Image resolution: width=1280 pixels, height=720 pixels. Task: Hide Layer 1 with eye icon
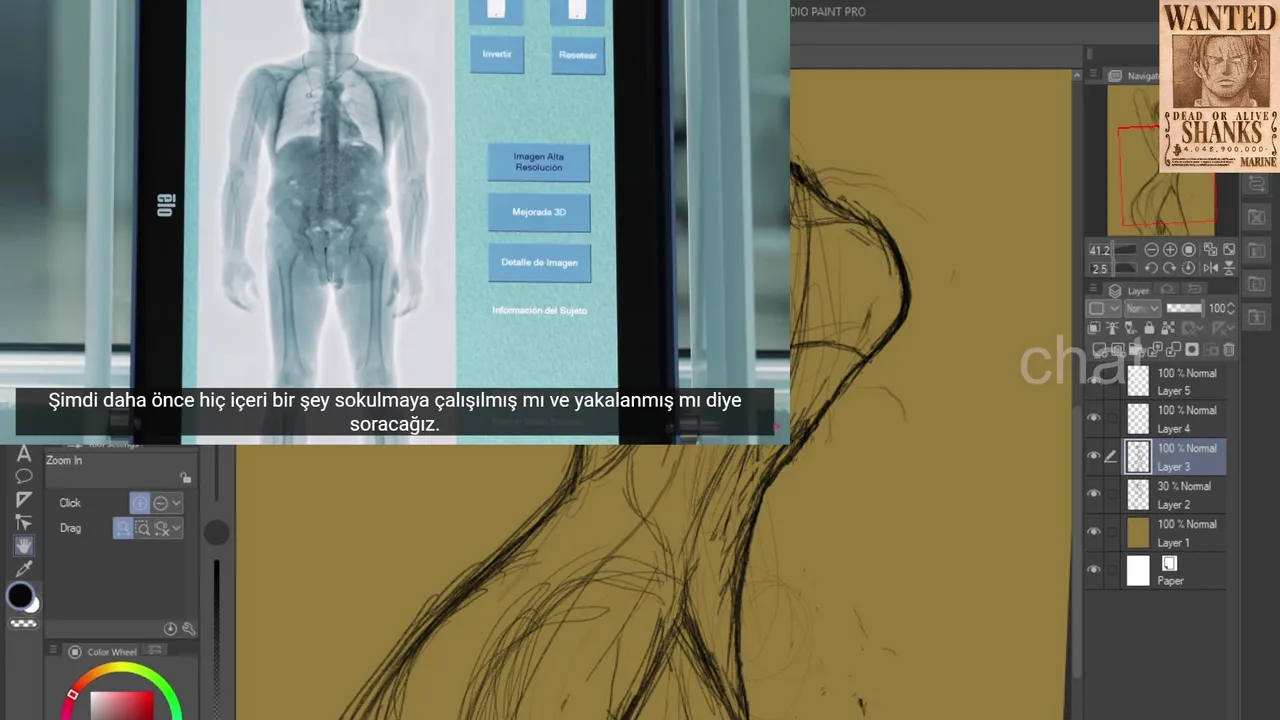click(1094, 532)
